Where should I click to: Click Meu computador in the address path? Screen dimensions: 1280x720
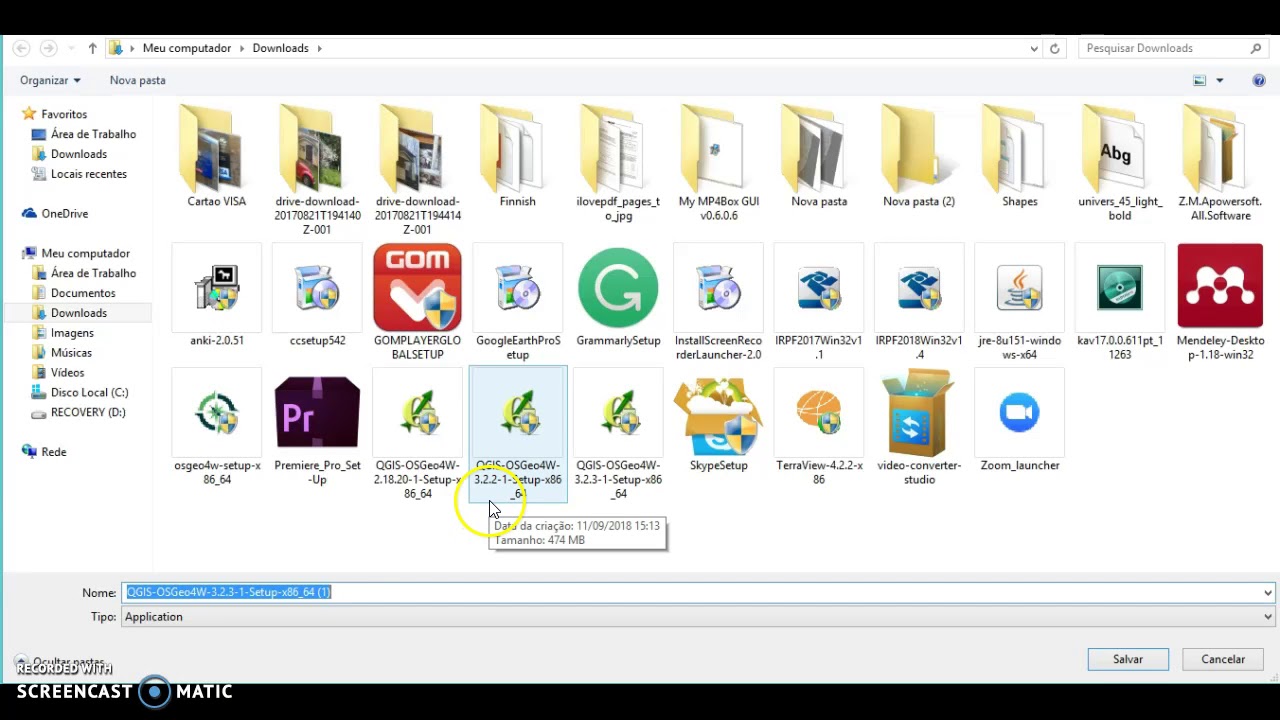[187, 48]
